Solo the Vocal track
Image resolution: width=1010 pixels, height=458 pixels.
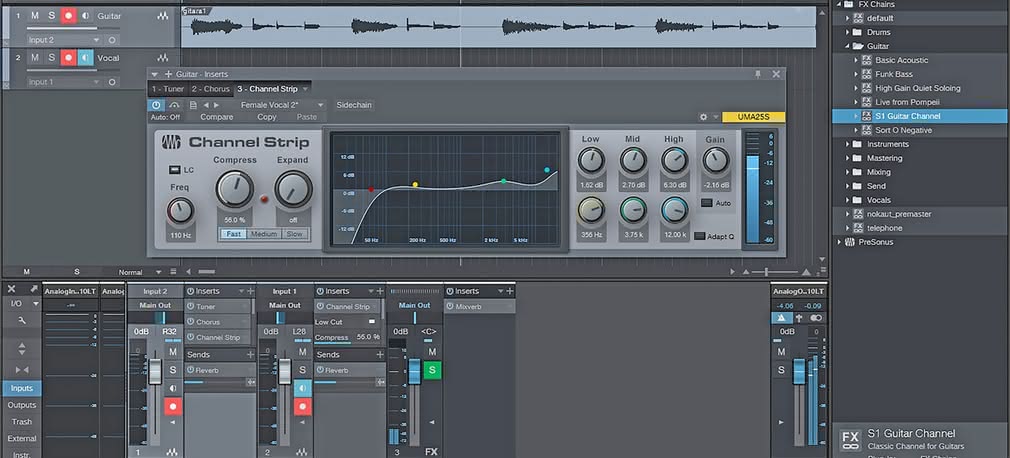pos(51,57)
